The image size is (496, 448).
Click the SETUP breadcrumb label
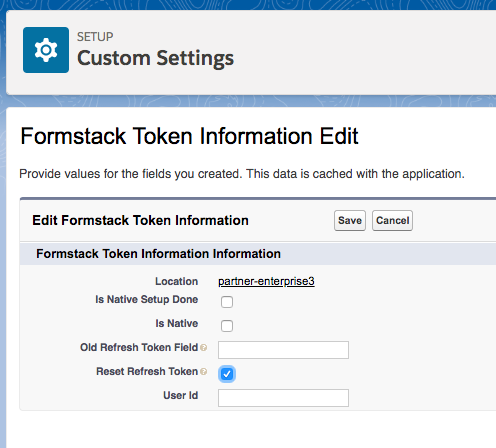tap(95, 37)
